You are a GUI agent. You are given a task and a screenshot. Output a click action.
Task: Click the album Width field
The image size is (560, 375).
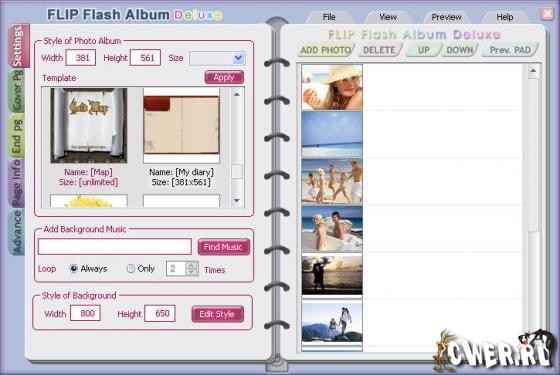coord(81,58)
